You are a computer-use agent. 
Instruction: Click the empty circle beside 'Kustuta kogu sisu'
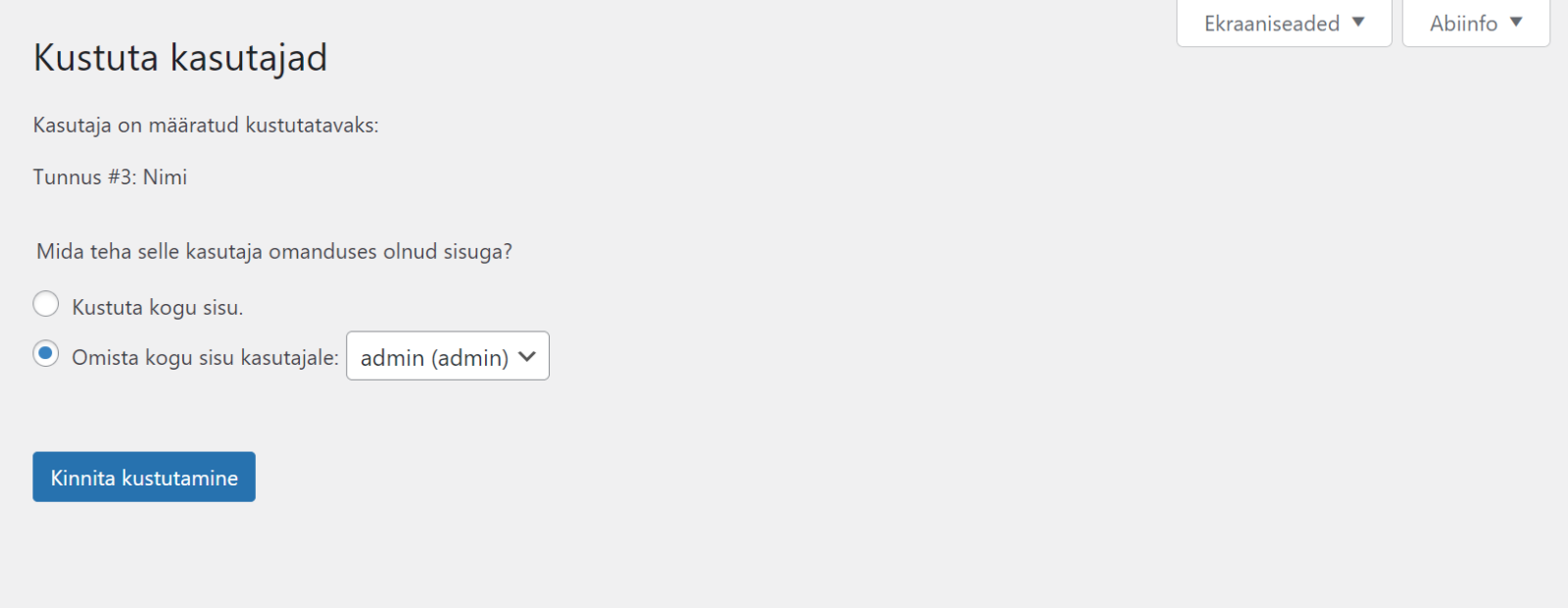pos(46,304)
